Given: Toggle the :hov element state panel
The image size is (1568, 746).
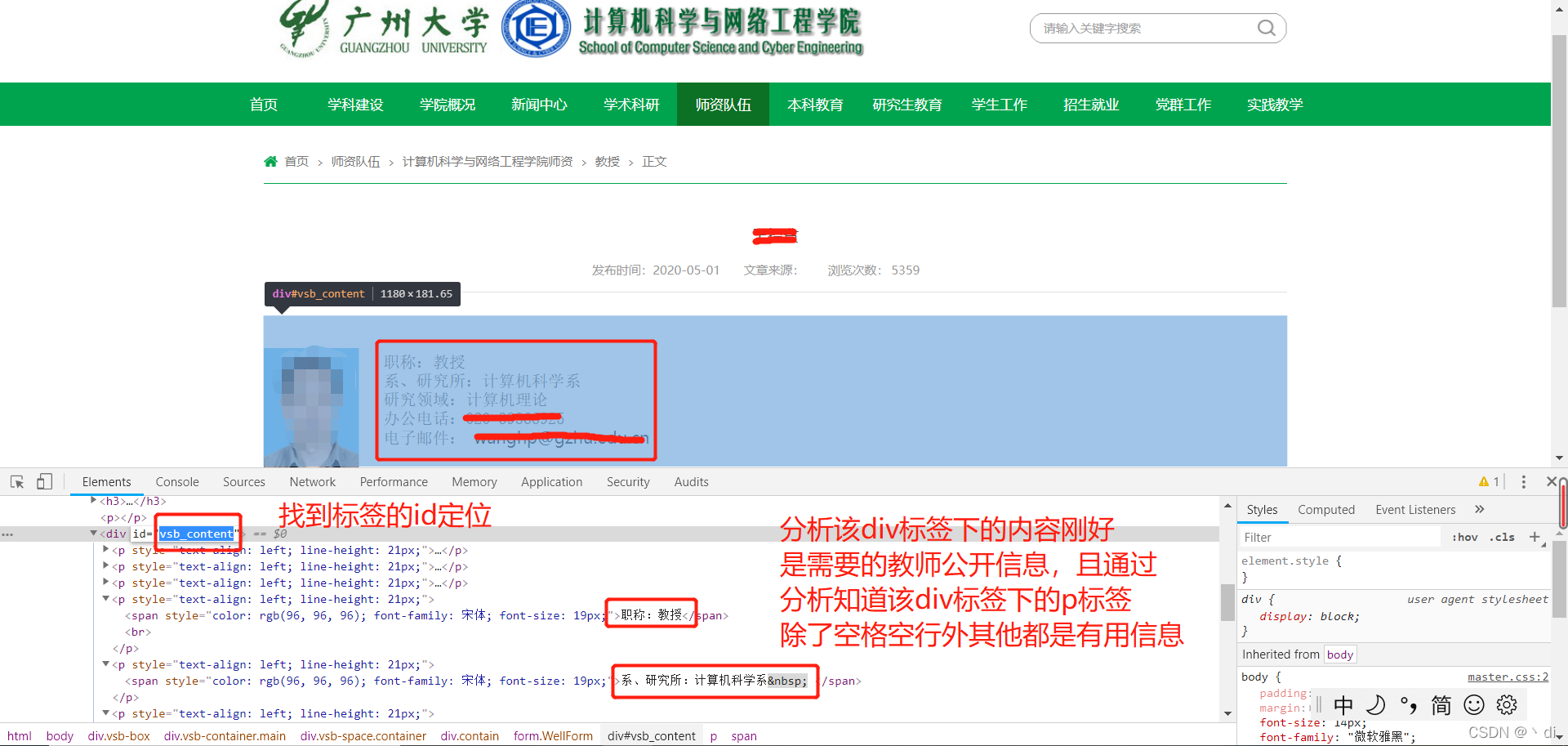Looking at the screenshot, I should tap(1464, 537).
